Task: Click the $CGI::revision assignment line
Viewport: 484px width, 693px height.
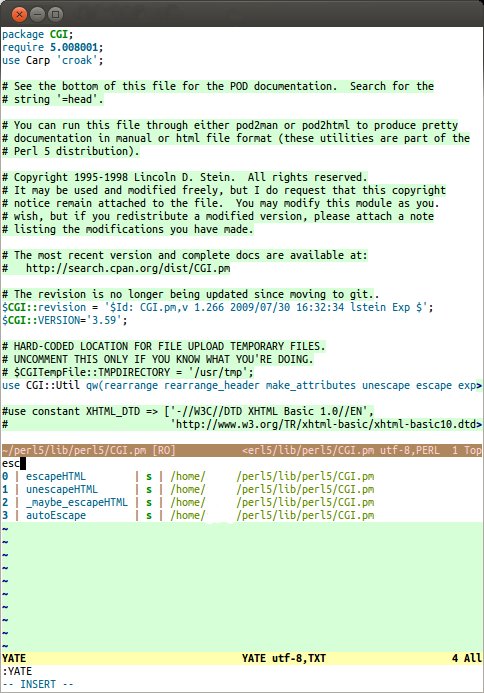Action: point(217,307)
